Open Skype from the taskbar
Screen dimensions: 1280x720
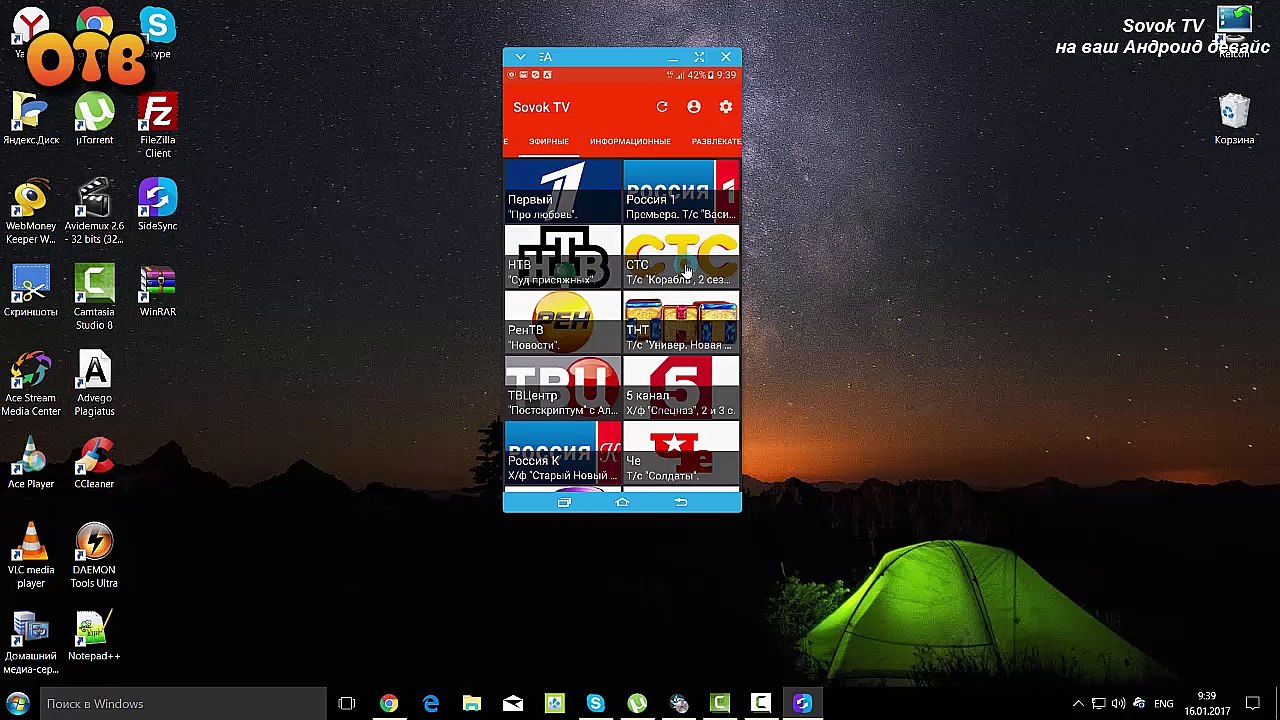[x=596, y=704]
